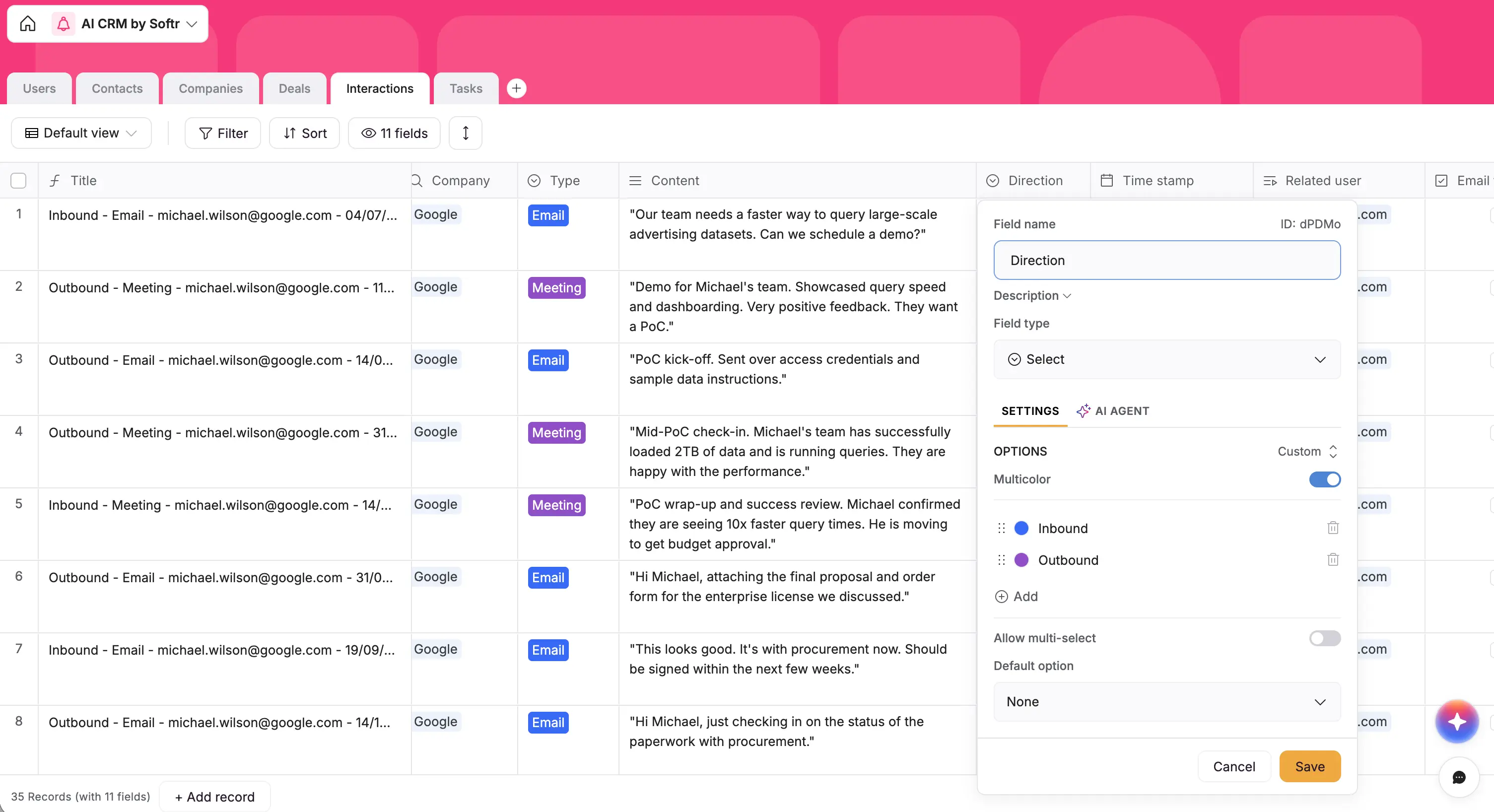Click inside the Direction field name input
The height and width of the screenshot is (812, 1494).
pyautogui.click(x=1166, y=260)
